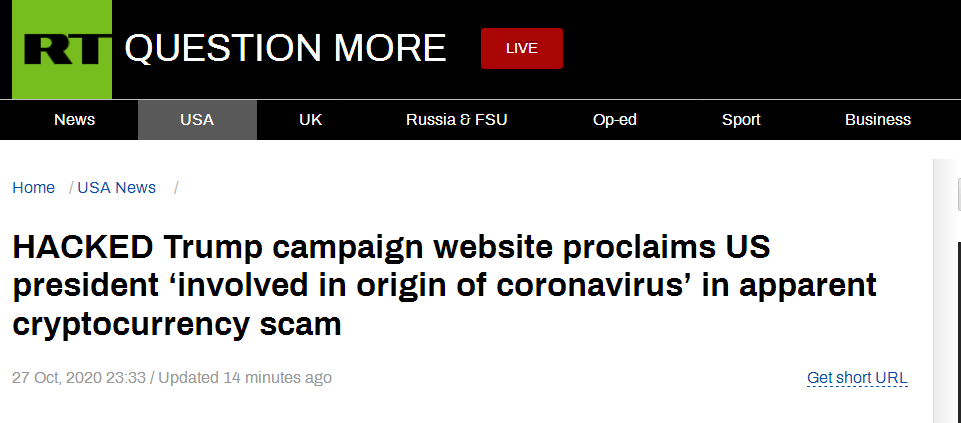Switch to the Op-ed section
The image size is (961, 423).
pyautogui.click(x=615, y=120)
